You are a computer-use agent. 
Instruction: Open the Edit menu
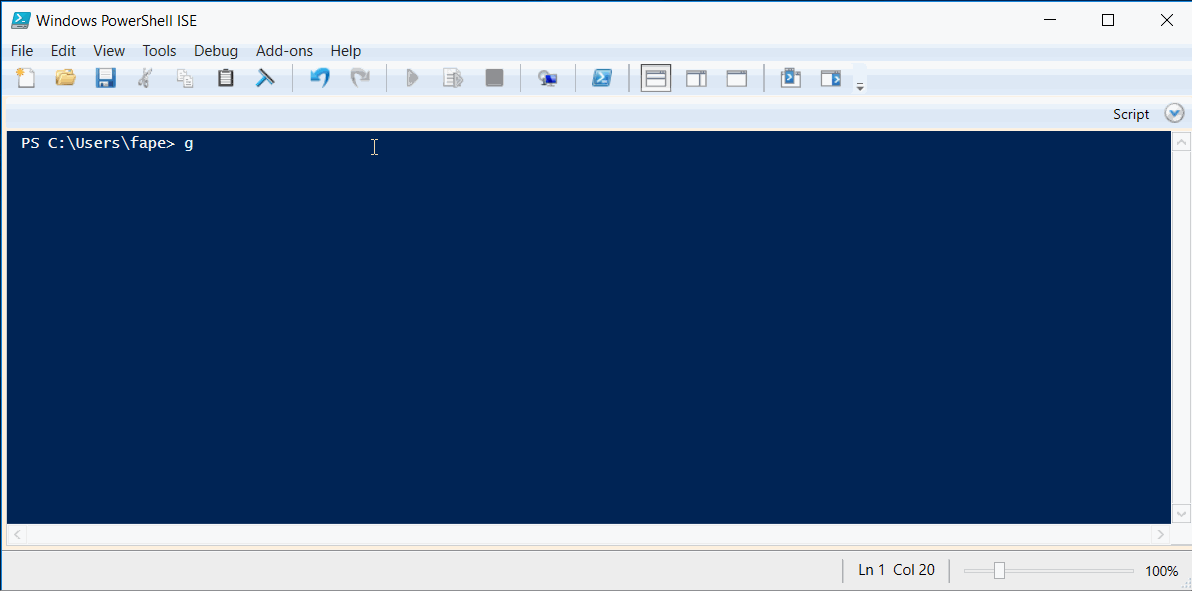click(63, 51)
